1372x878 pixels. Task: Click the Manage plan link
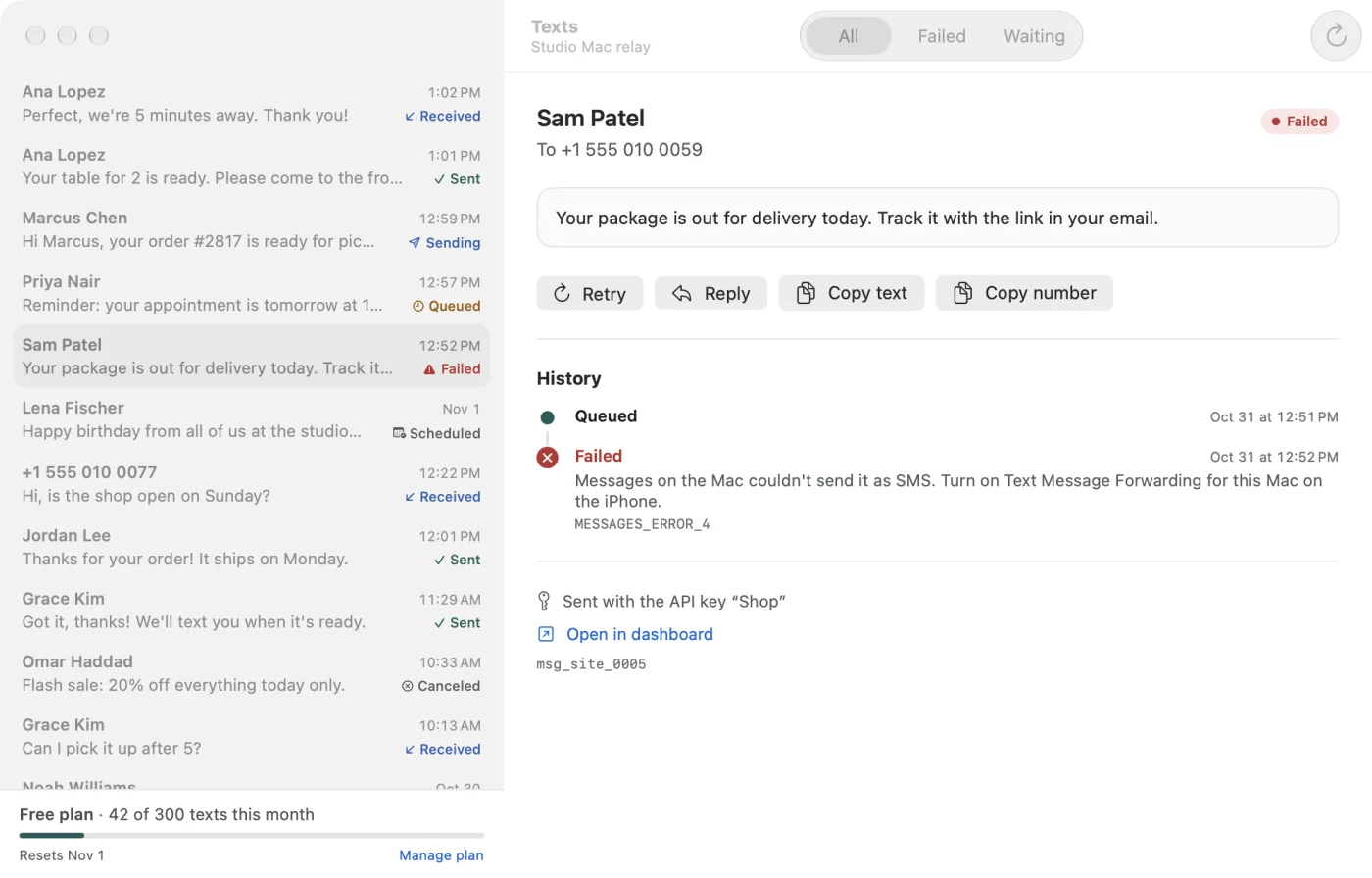441,855
